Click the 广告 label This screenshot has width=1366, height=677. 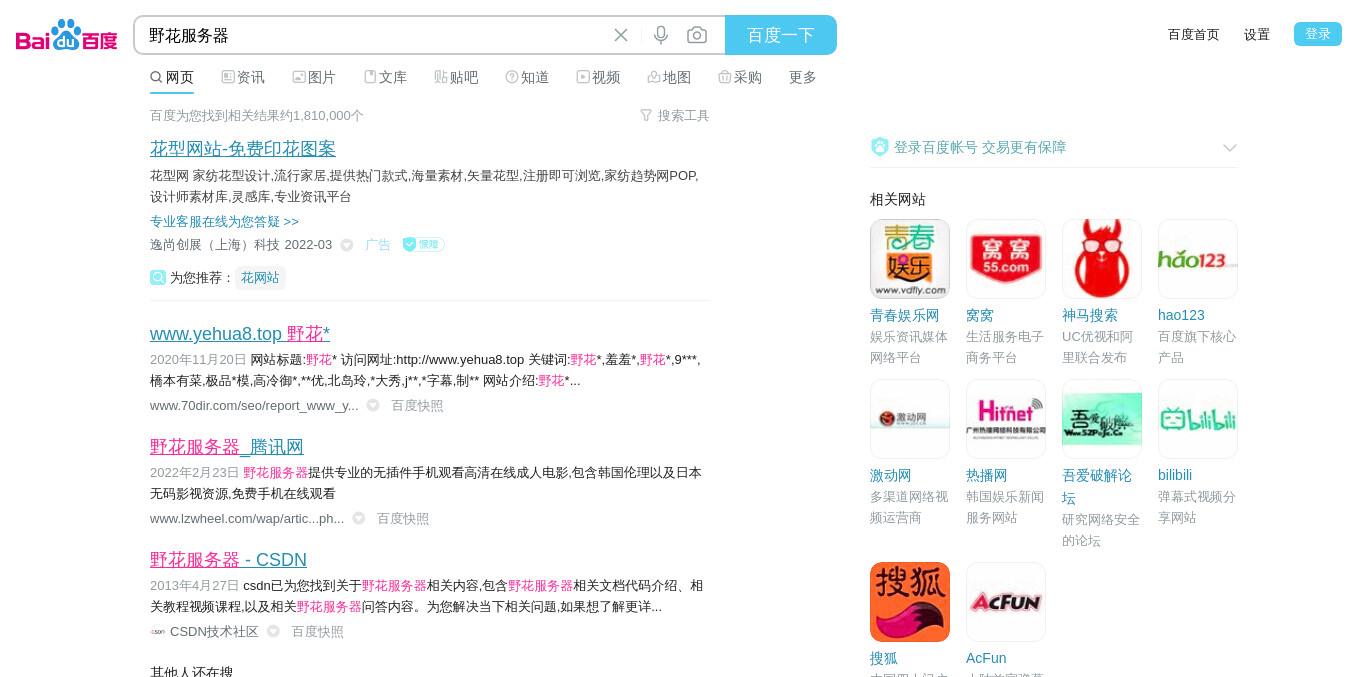point(378,245)
